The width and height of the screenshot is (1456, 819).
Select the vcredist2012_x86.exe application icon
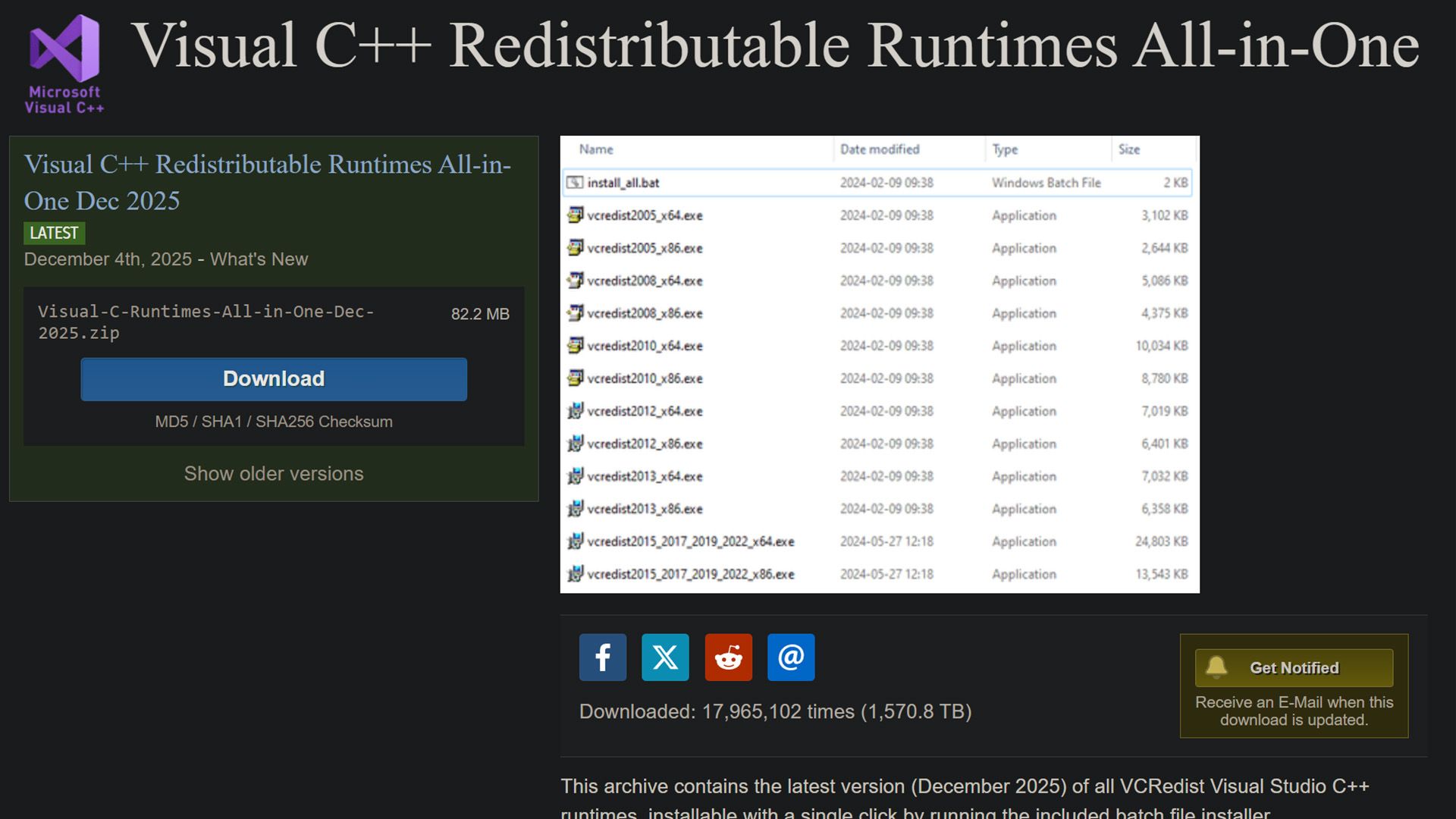(x=576, y=444)
